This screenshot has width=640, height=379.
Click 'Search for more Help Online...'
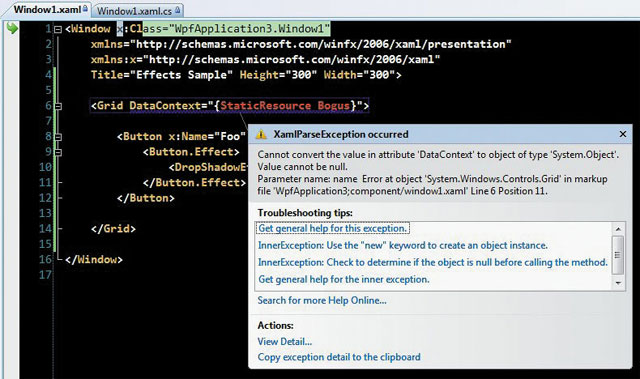322,300
